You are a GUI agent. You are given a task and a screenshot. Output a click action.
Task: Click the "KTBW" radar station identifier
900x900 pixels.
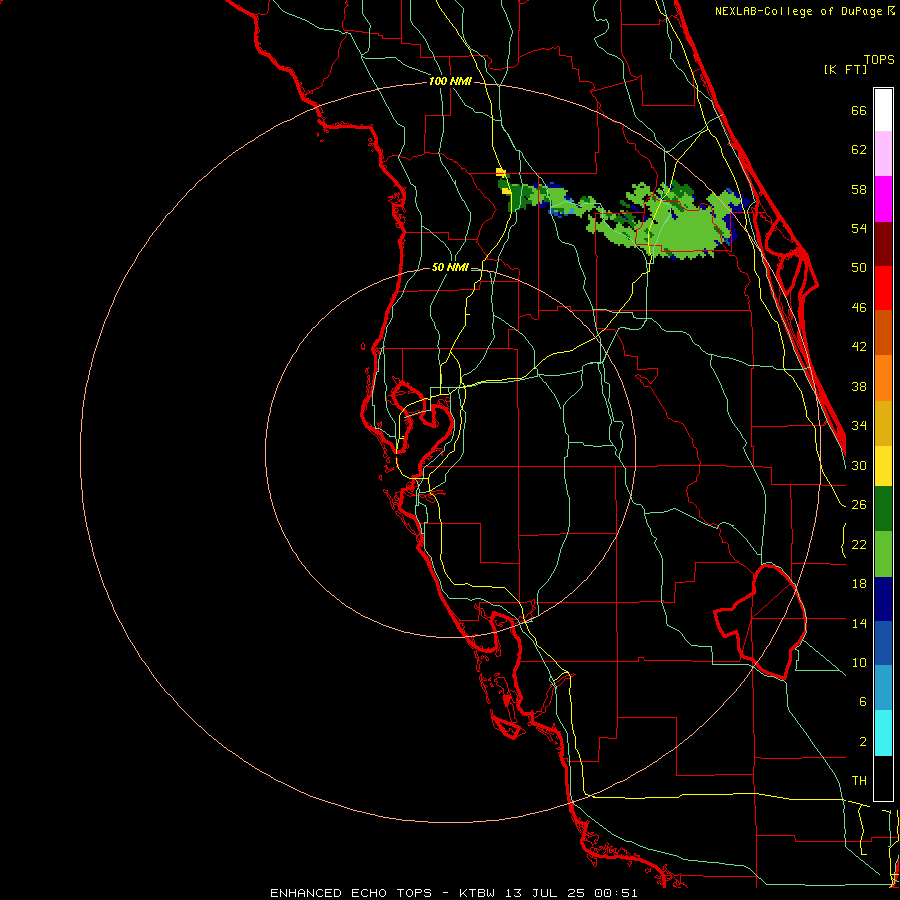[477, 893]
